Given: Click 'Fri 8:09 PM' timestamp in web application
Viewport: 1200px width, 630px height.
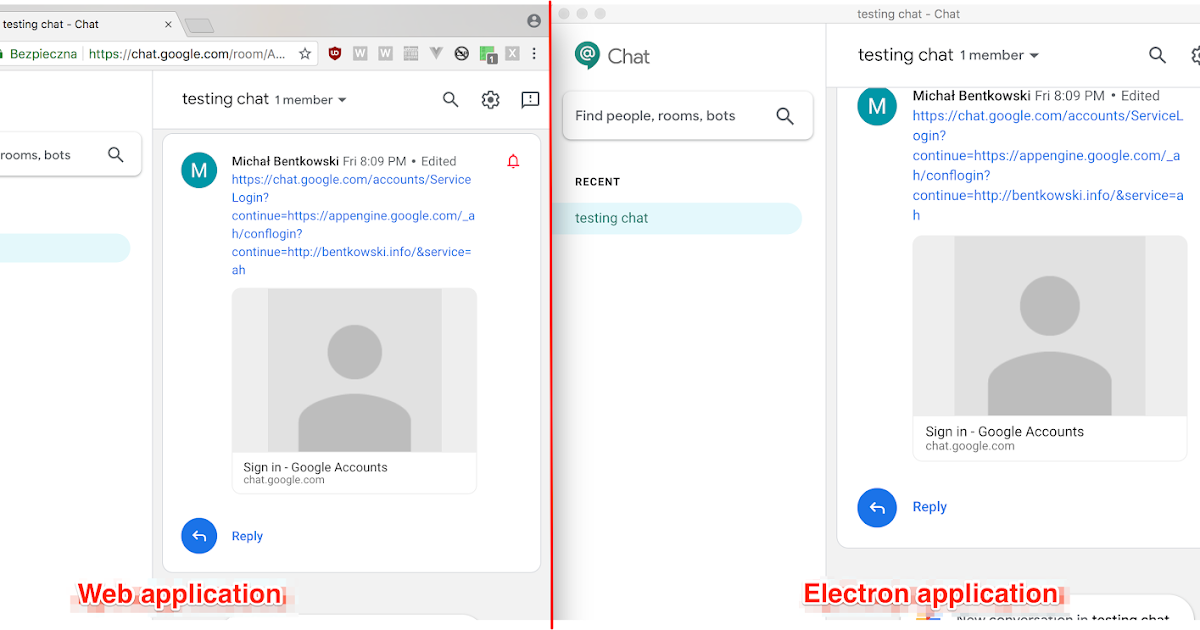Looking at the screenshot, I should point(375,161).
